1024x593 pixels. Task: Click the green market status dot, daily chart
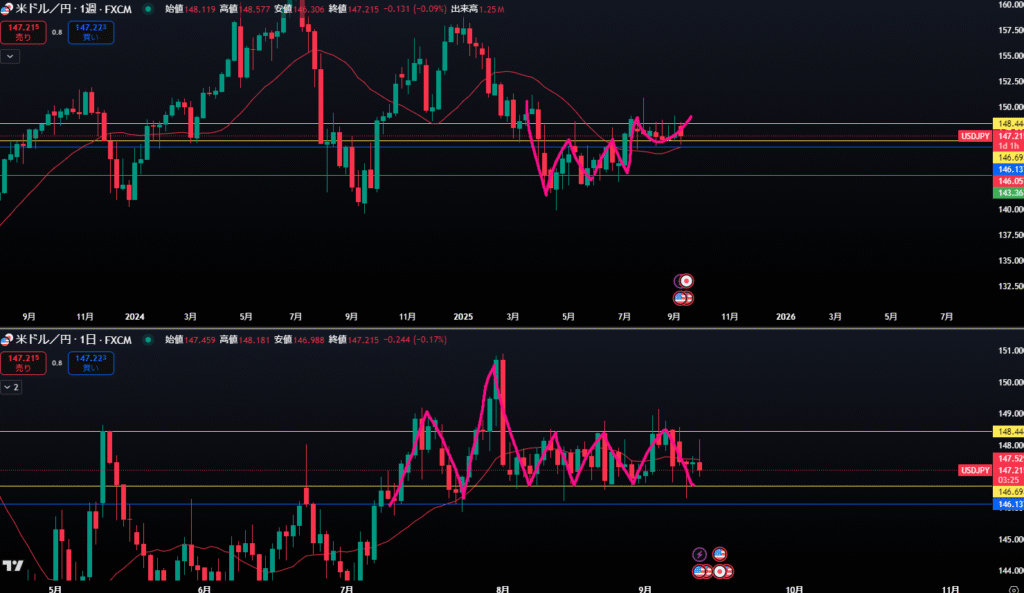tap(148, 340)
